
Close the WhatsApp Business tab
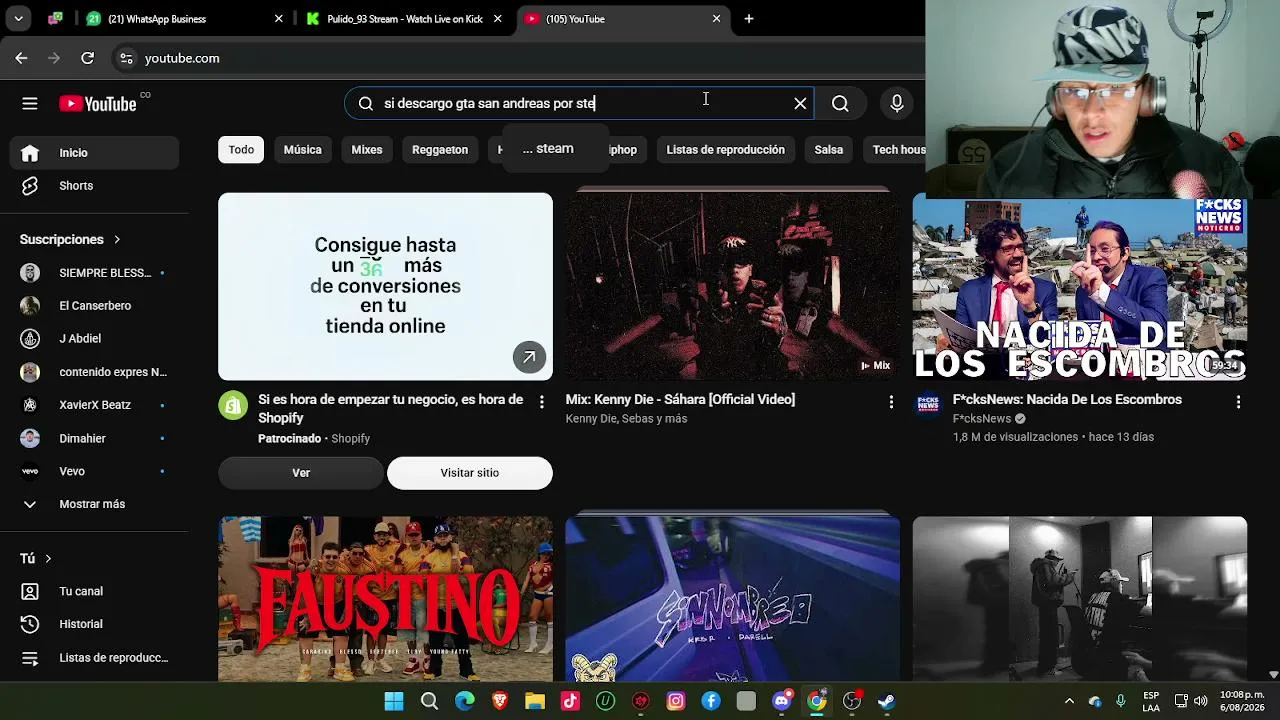click(x=278, y=18)
